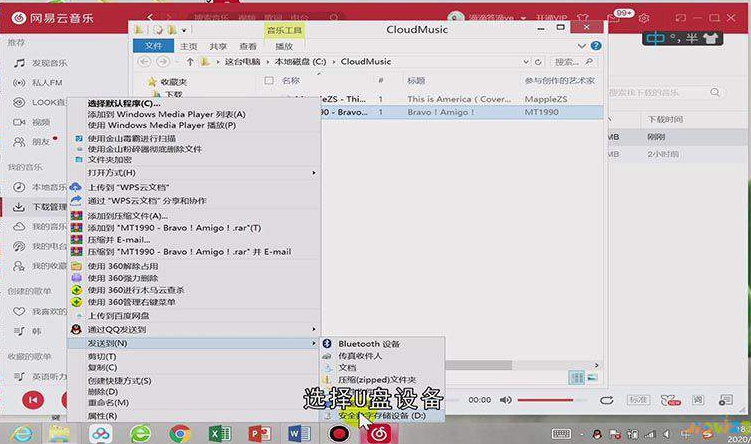The width and height of the screenshot is (751, 444).
Task: Open PowerPoint from the taskbar
Action: point(260,434)
